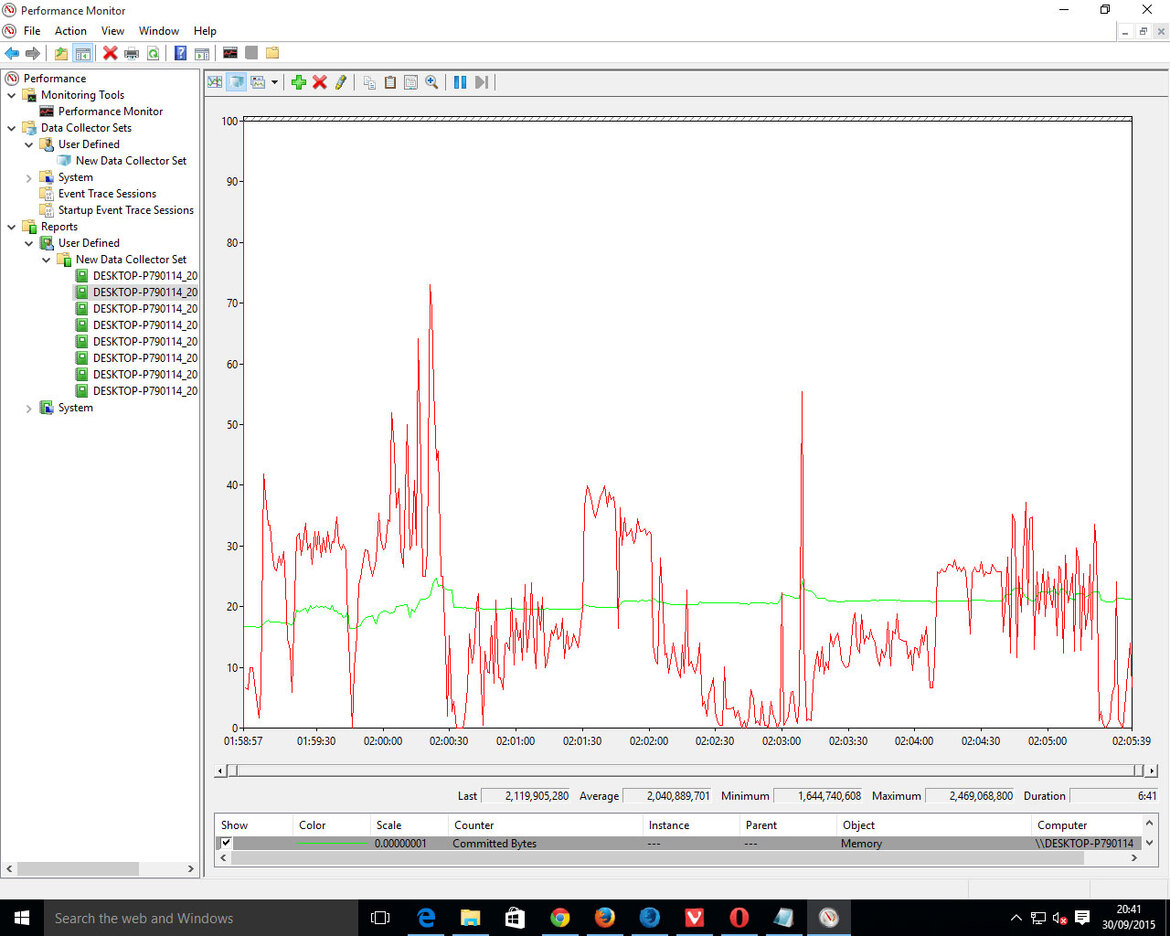Select New Data Collector Set under Data Collector Sets
1170x936 pixels.
tap(131, 160)
